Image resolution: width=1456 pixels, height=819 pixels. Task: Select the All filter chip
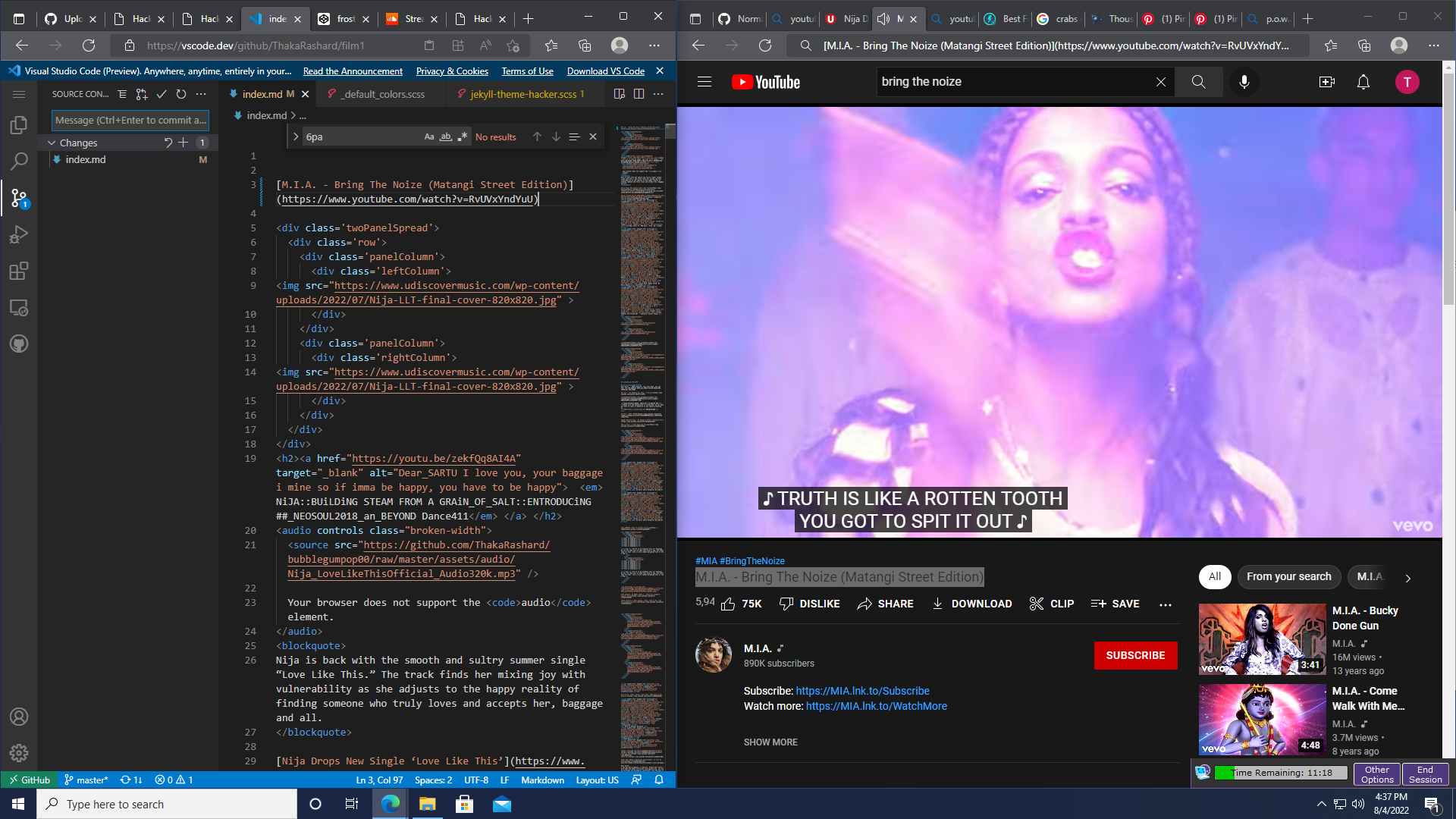point(1215,576)
